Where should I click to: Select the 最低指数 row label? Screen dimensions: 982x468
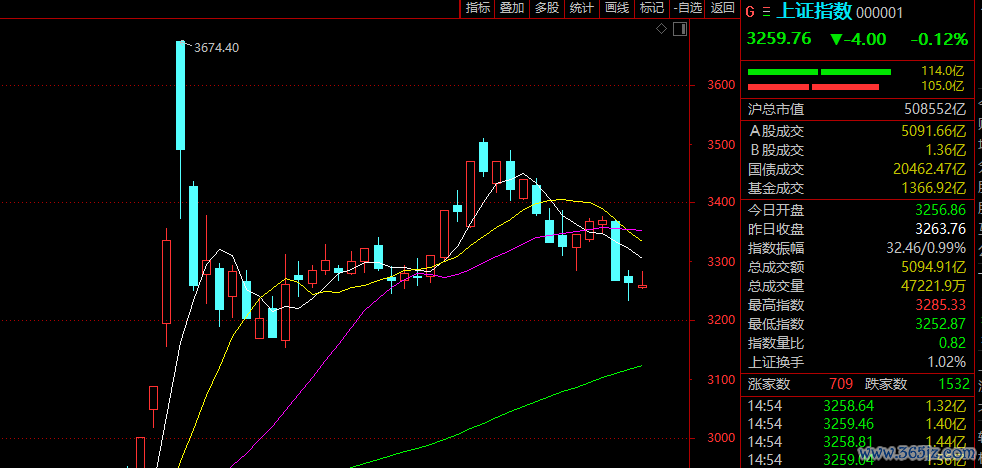[x=776, y=325]
